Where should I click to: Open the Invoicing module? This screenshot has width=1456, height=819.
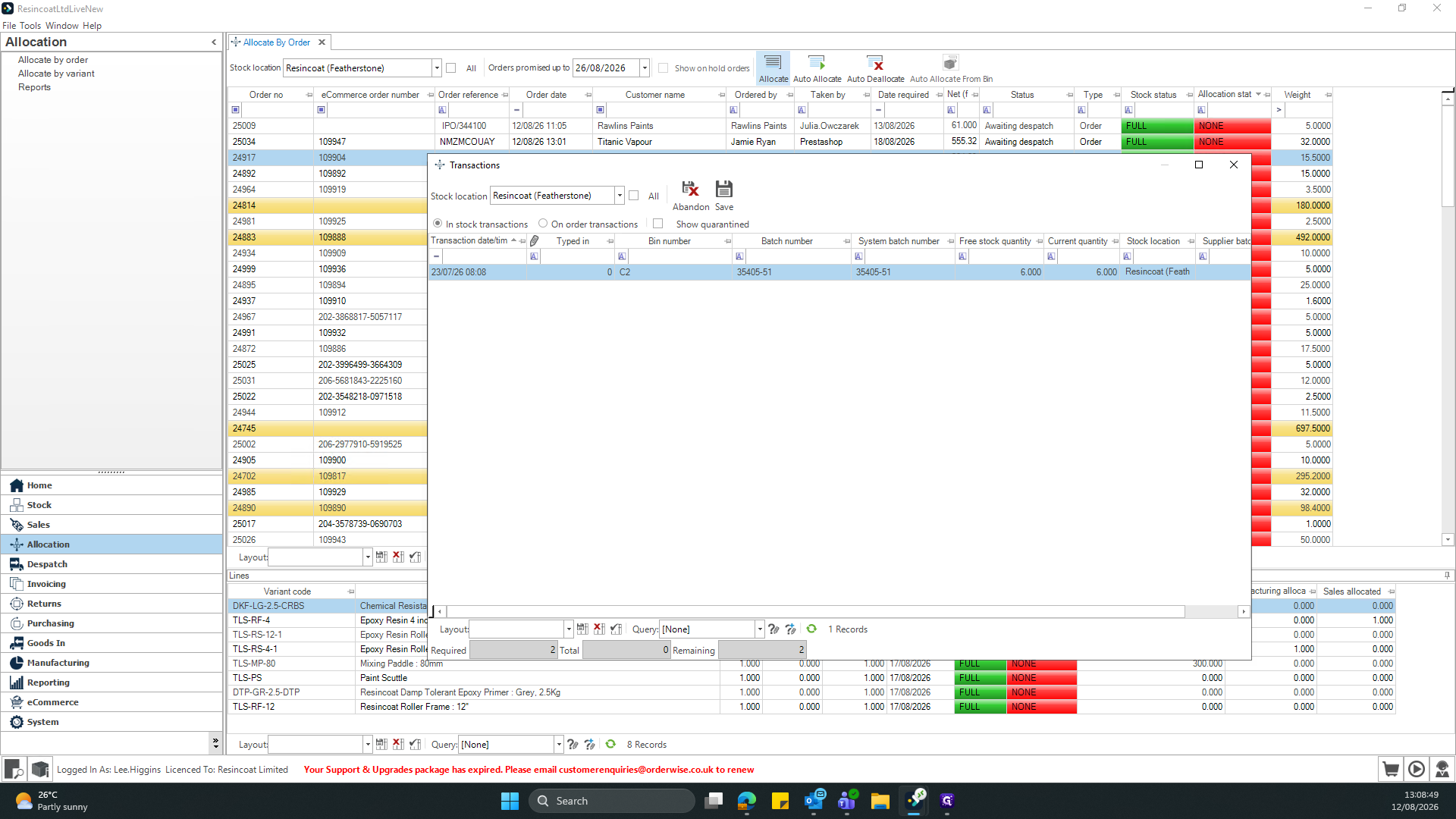111,584
